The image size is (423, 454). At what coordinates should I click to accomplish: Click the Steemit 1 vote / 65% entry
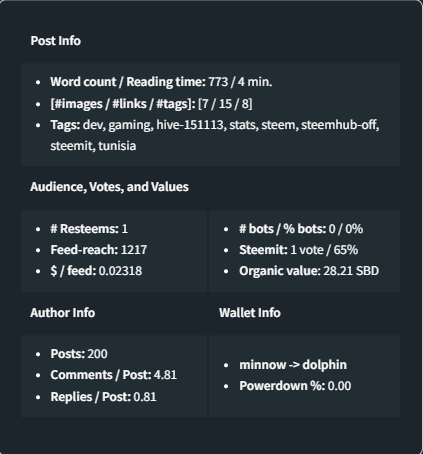tap(299, 250)
